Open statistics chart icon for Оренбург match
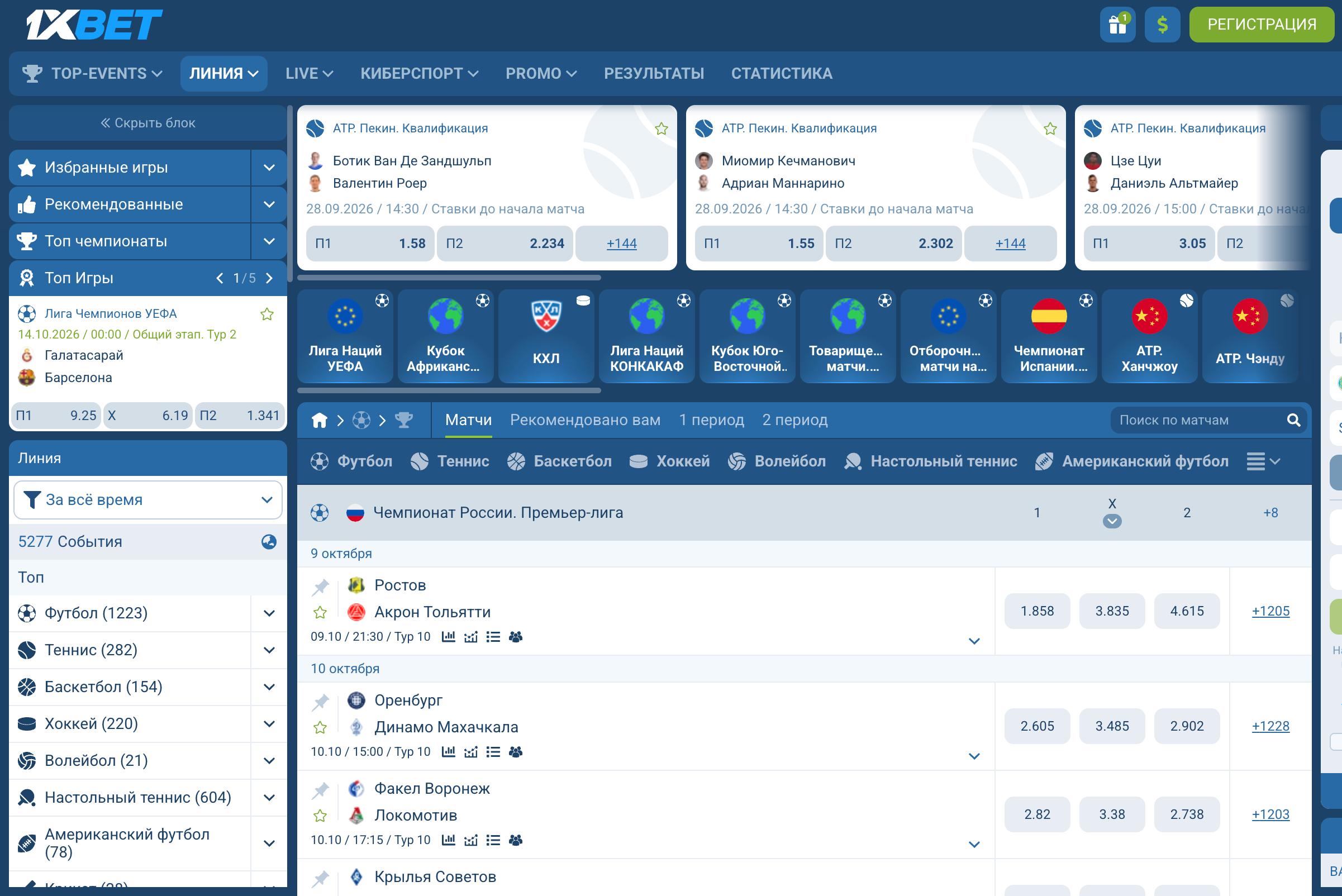Viewport: 1342px width, 896px height. pyautogui.click(x=449, y=751)
